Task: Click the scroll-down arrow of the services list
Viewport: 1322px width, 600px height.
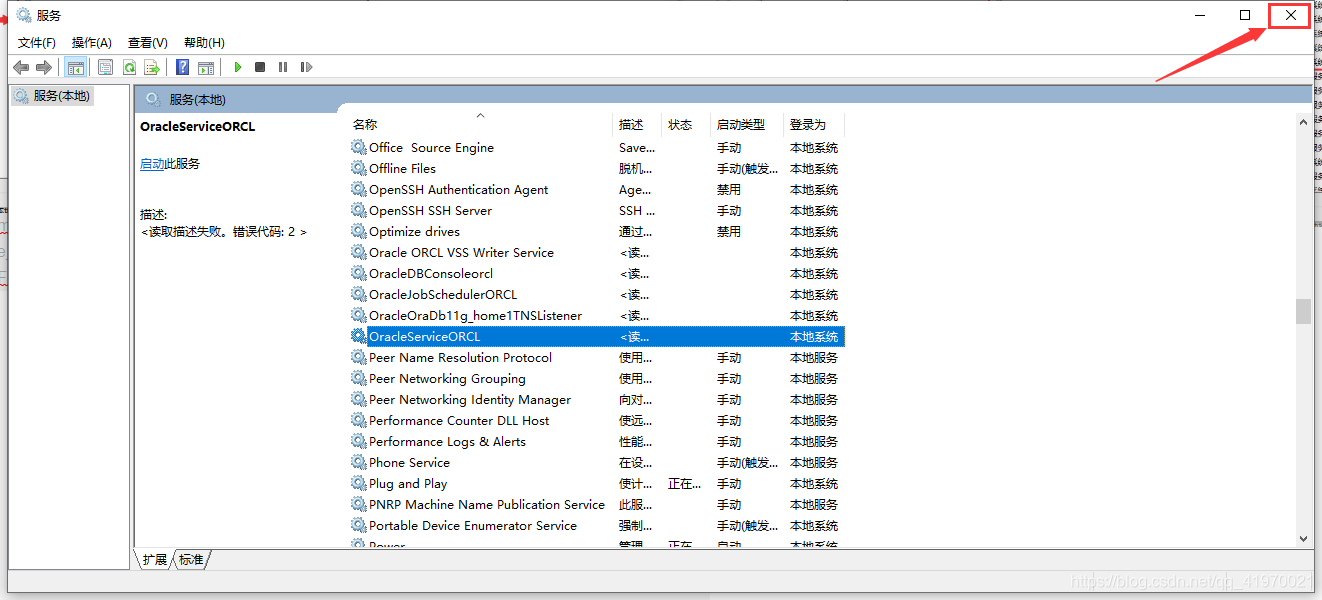Action: [1303, 537]
